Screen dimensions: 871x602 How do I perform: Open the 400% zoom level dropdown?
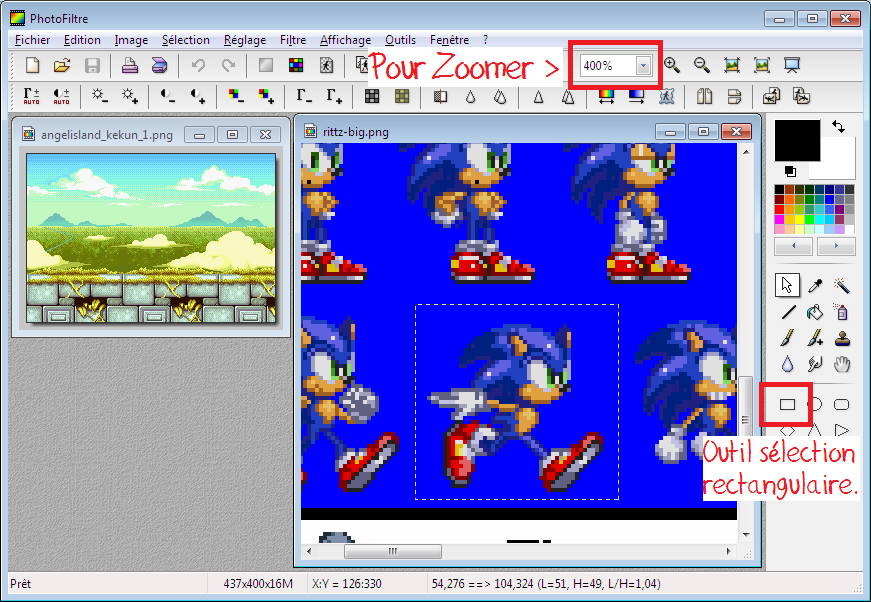[x=643, y=65]
